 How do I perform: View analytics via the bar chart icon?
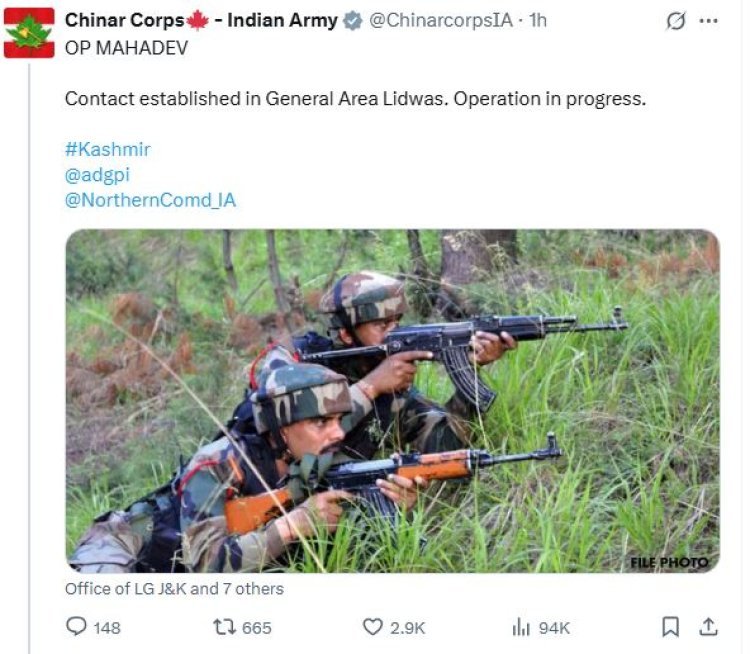521,627
